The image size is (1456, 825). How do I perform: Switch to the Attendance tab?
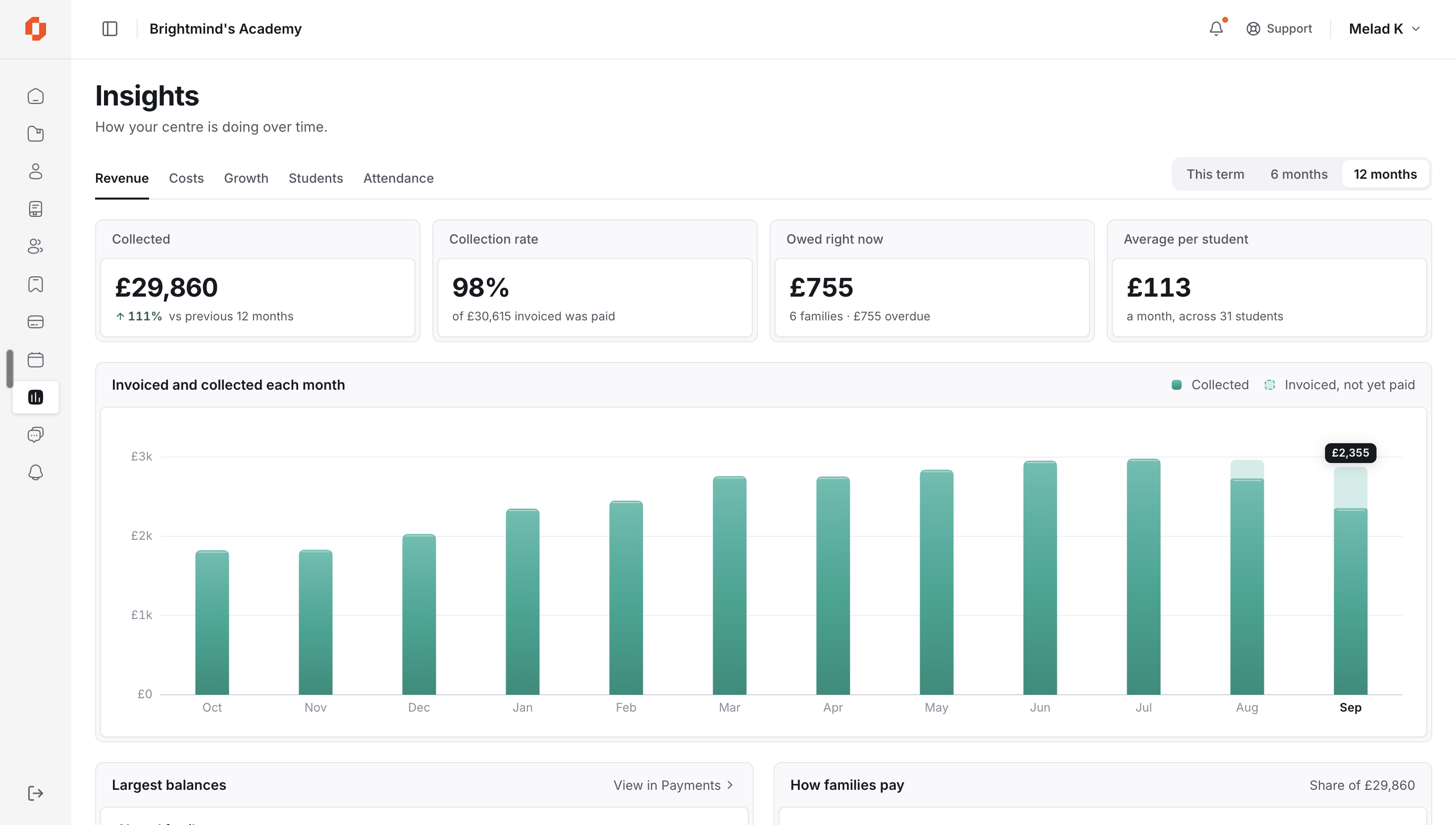(398, 178)
